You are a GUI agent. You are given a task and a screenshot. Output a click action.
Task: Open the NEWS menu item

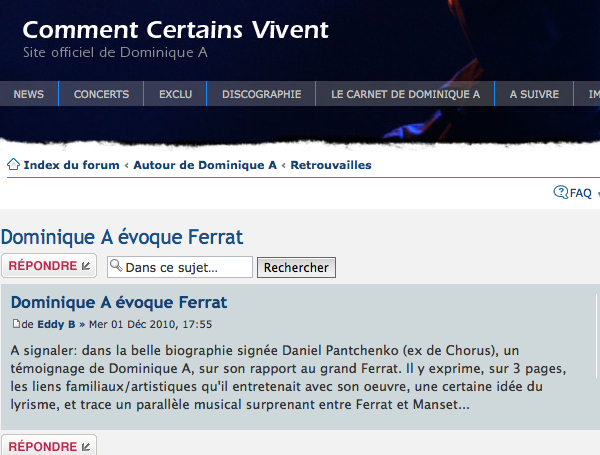tap(29, 94)
